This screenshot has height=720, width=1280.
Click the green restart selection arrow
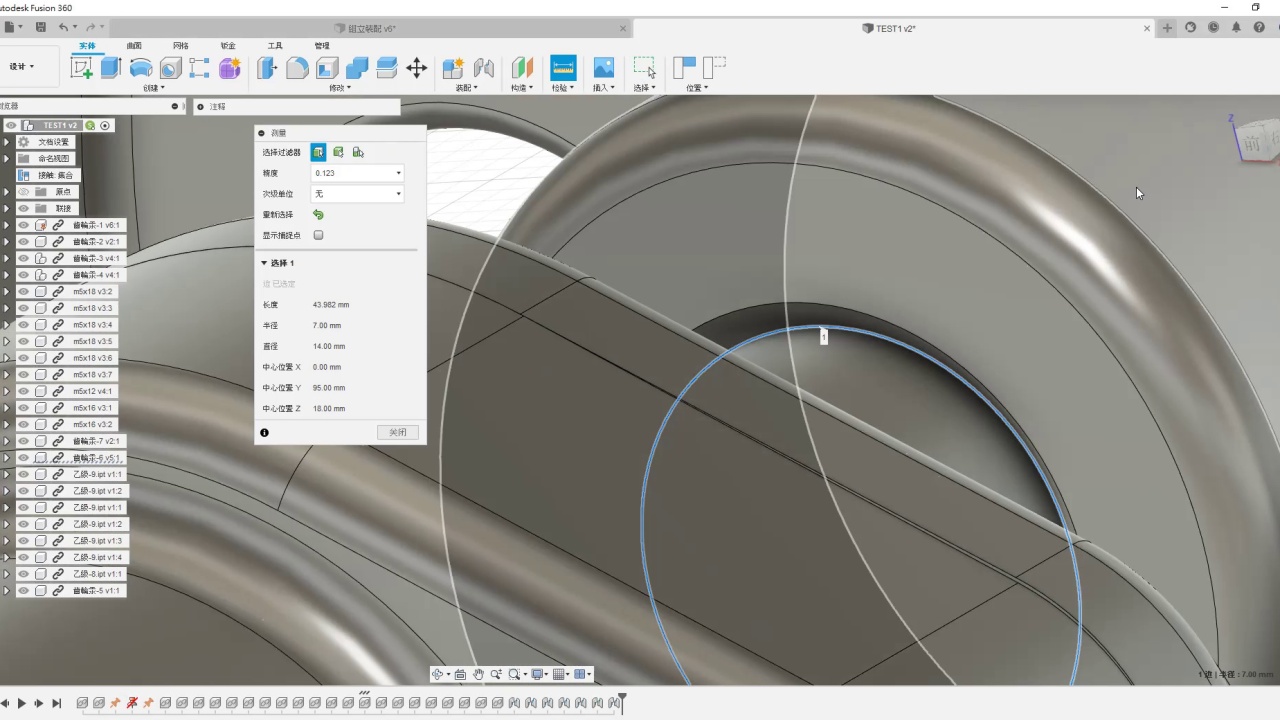pos(318,214)
